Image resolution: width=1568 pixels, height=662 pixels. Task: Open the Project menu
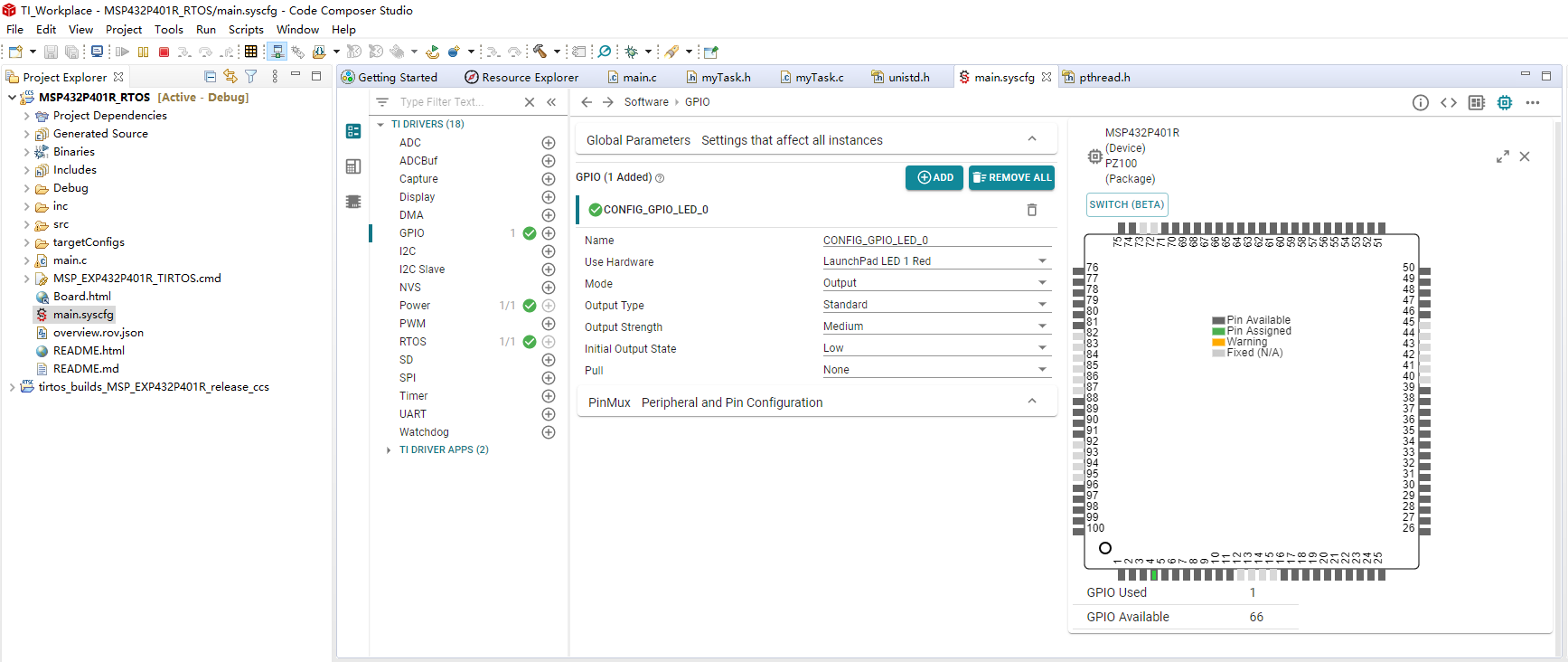(124, 29)
